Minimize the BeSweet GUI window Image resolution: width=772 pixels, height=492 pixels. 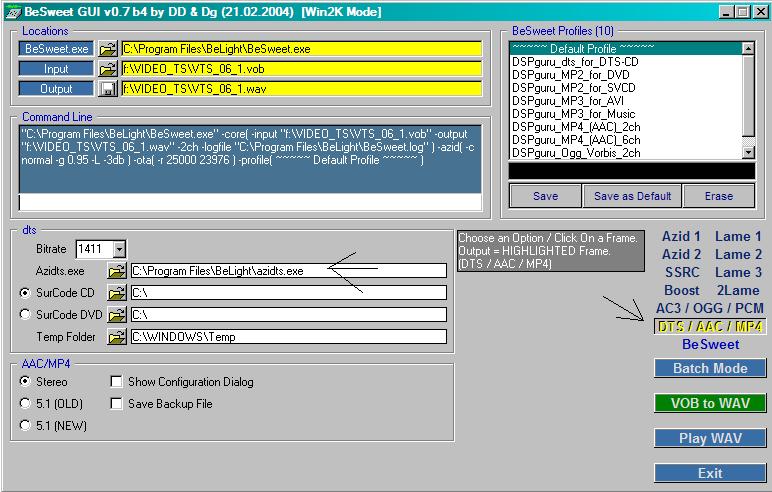[x=726, y=12]
